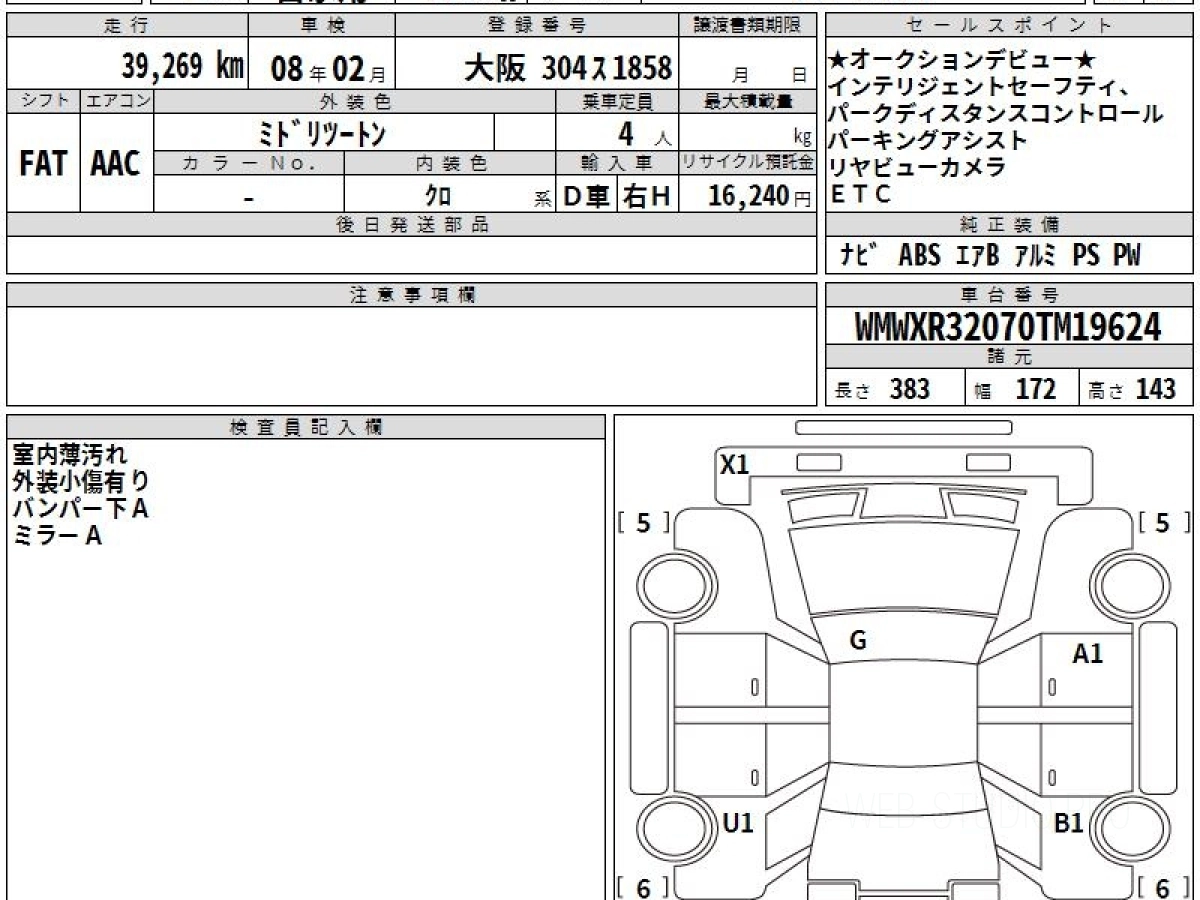Viewport: 1200px width, 900px height.
Task: Click the 検査員記入欄 header
Action: point(306,427)
